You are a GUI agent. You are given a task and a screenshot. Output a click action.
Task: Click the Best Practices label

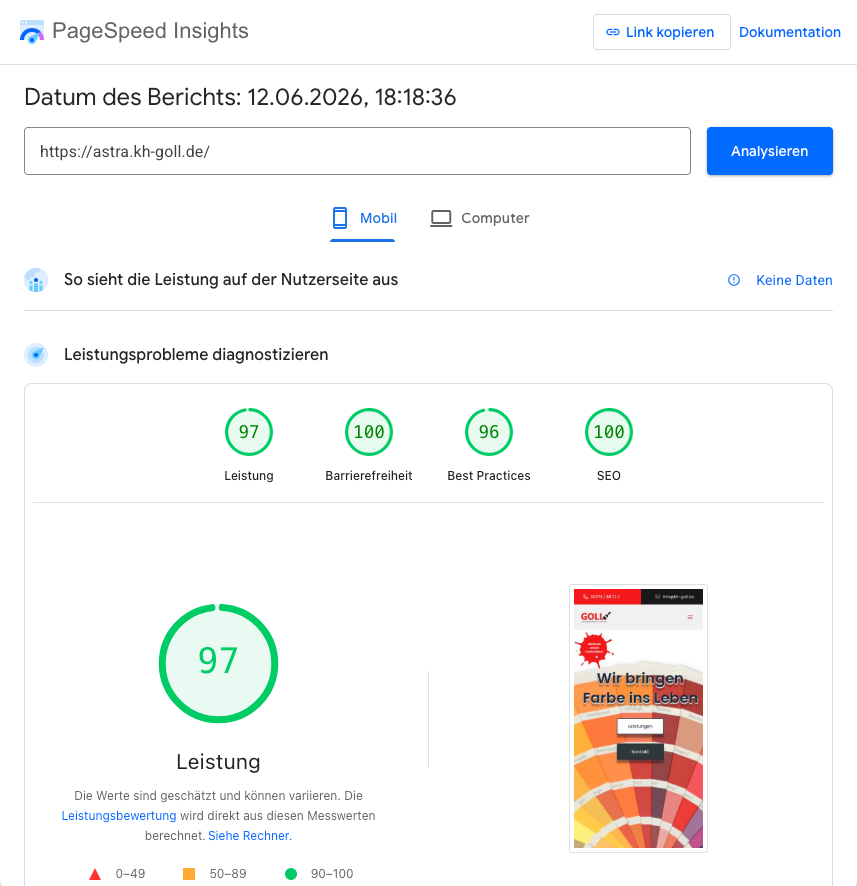pyautogui.click(x=489, y=476)
